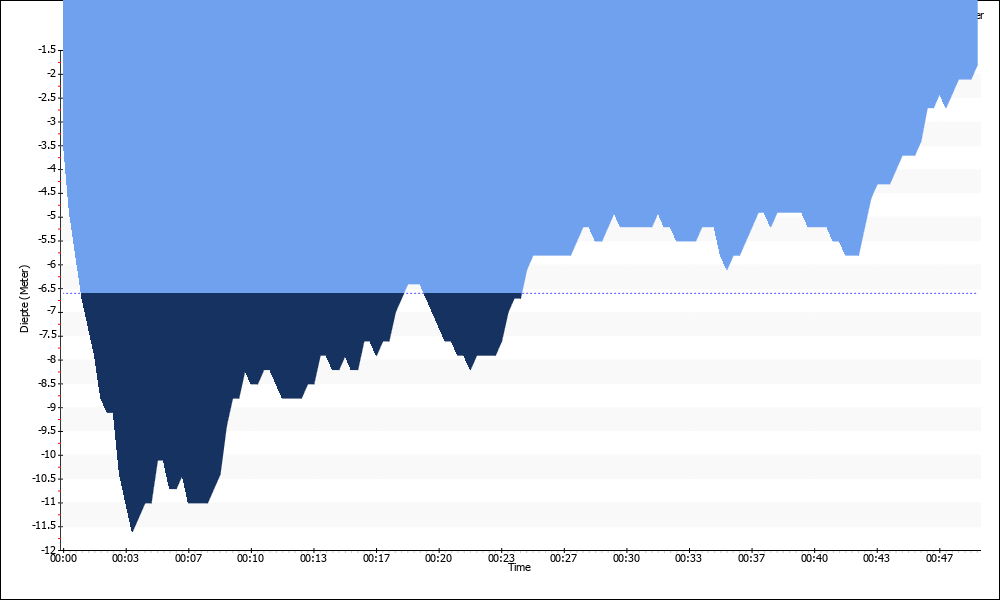Click the "00:30" time axis label
Screen dimensions: 1000x600
coord(626,559)
